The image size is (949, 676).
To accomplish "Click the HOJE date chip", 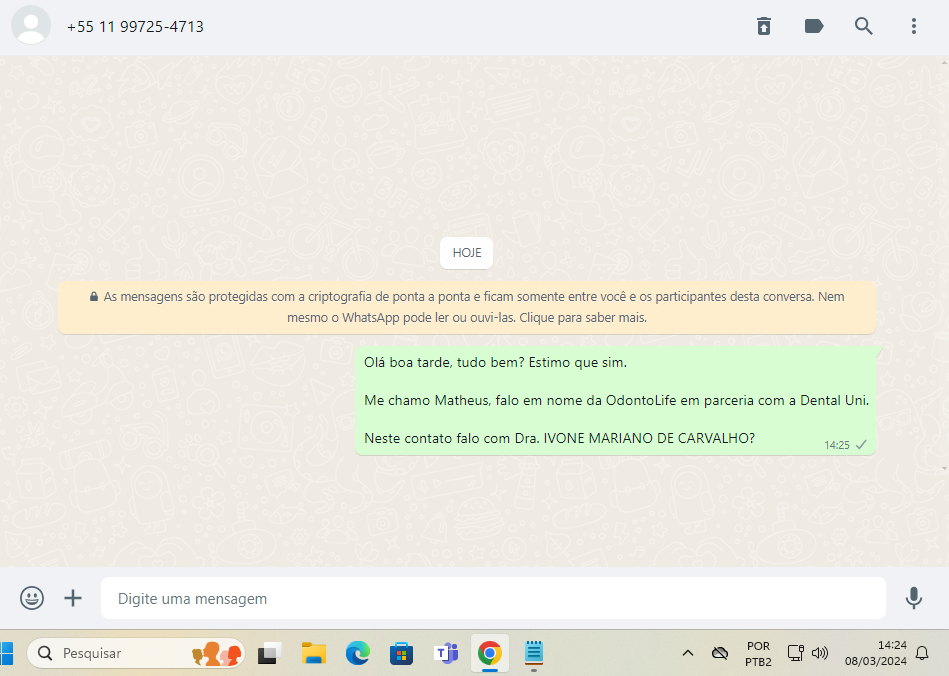I will tap(467, 253).
